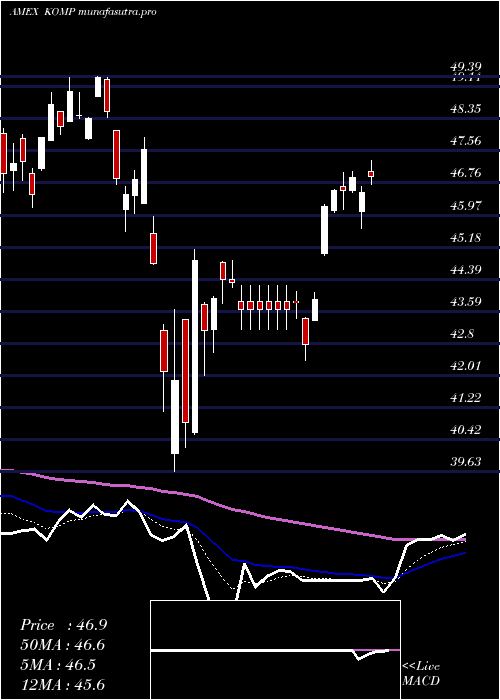Viewport: 500px width, 700px height.
Task: Select the 46.76 price level label
Action: [467, 173]
